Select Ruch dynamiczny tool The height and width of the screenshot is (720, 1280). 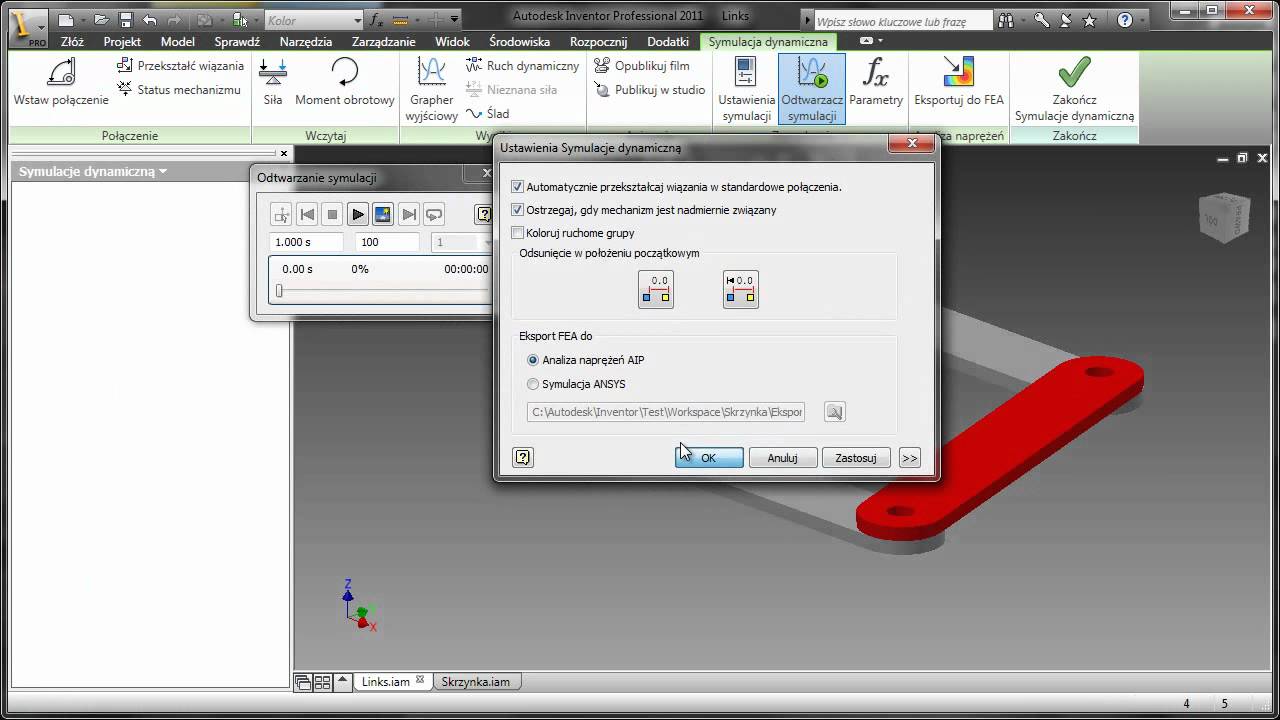[x=522, y=66]
